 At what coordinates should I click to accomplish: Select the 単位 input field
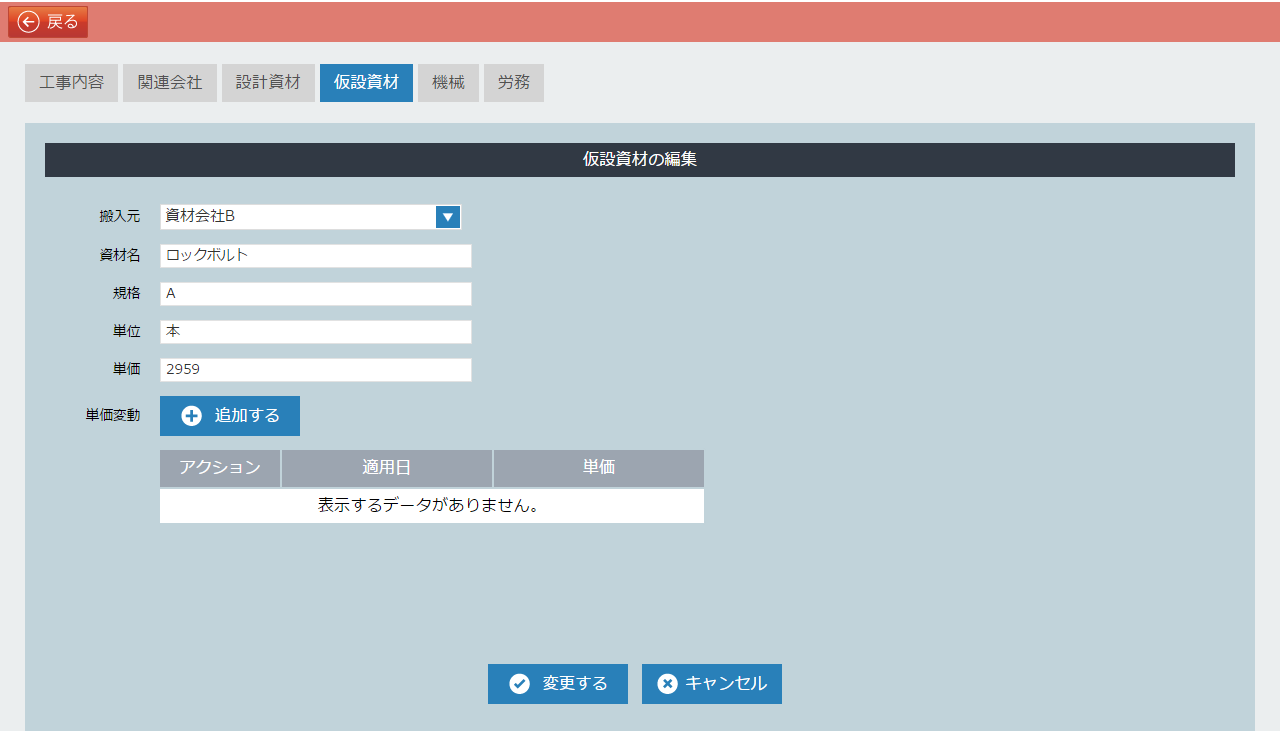[316, 332]
